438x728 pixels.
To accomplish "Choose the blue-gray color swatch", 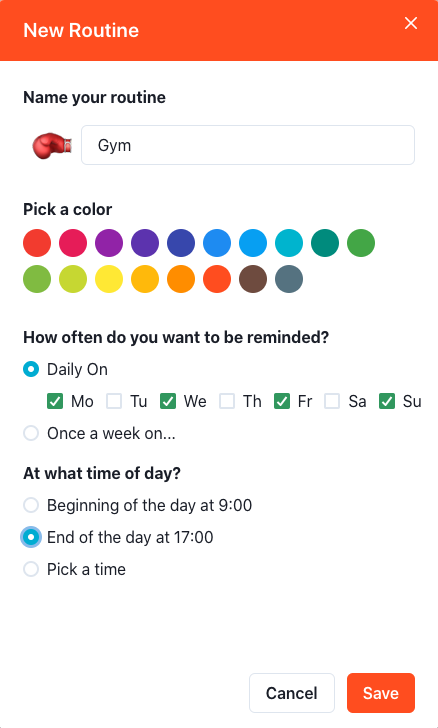I will [289, 279].
